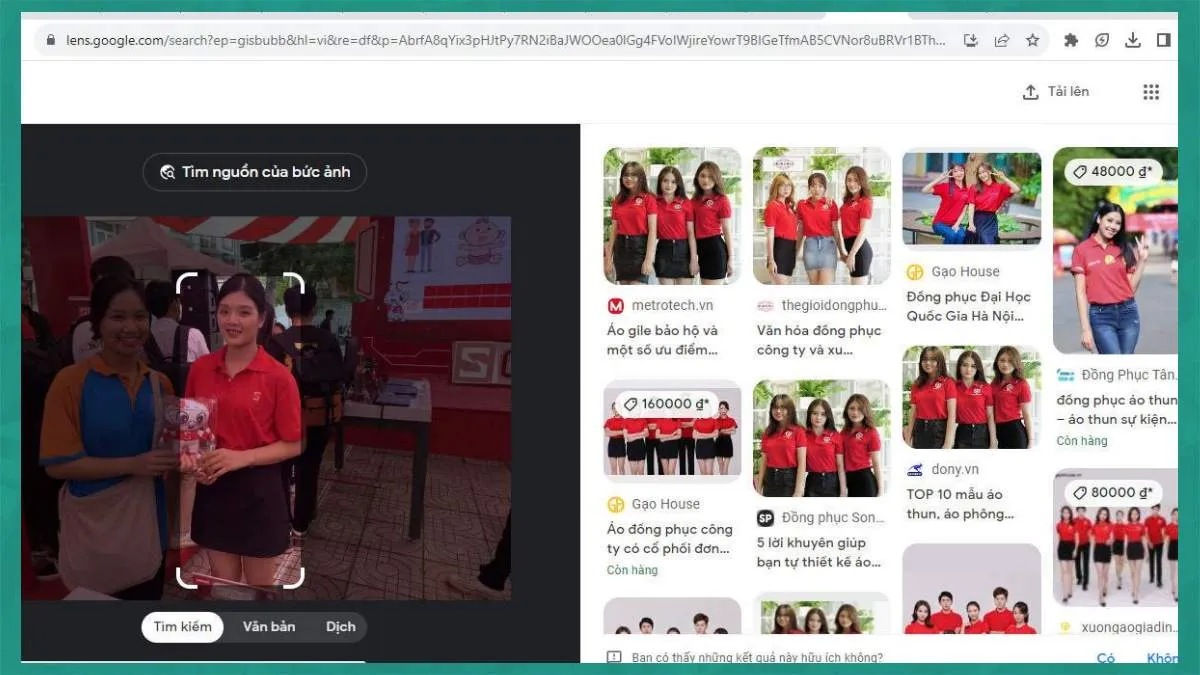Click the lightning extension icon in toolbar

pos(1101,40)
